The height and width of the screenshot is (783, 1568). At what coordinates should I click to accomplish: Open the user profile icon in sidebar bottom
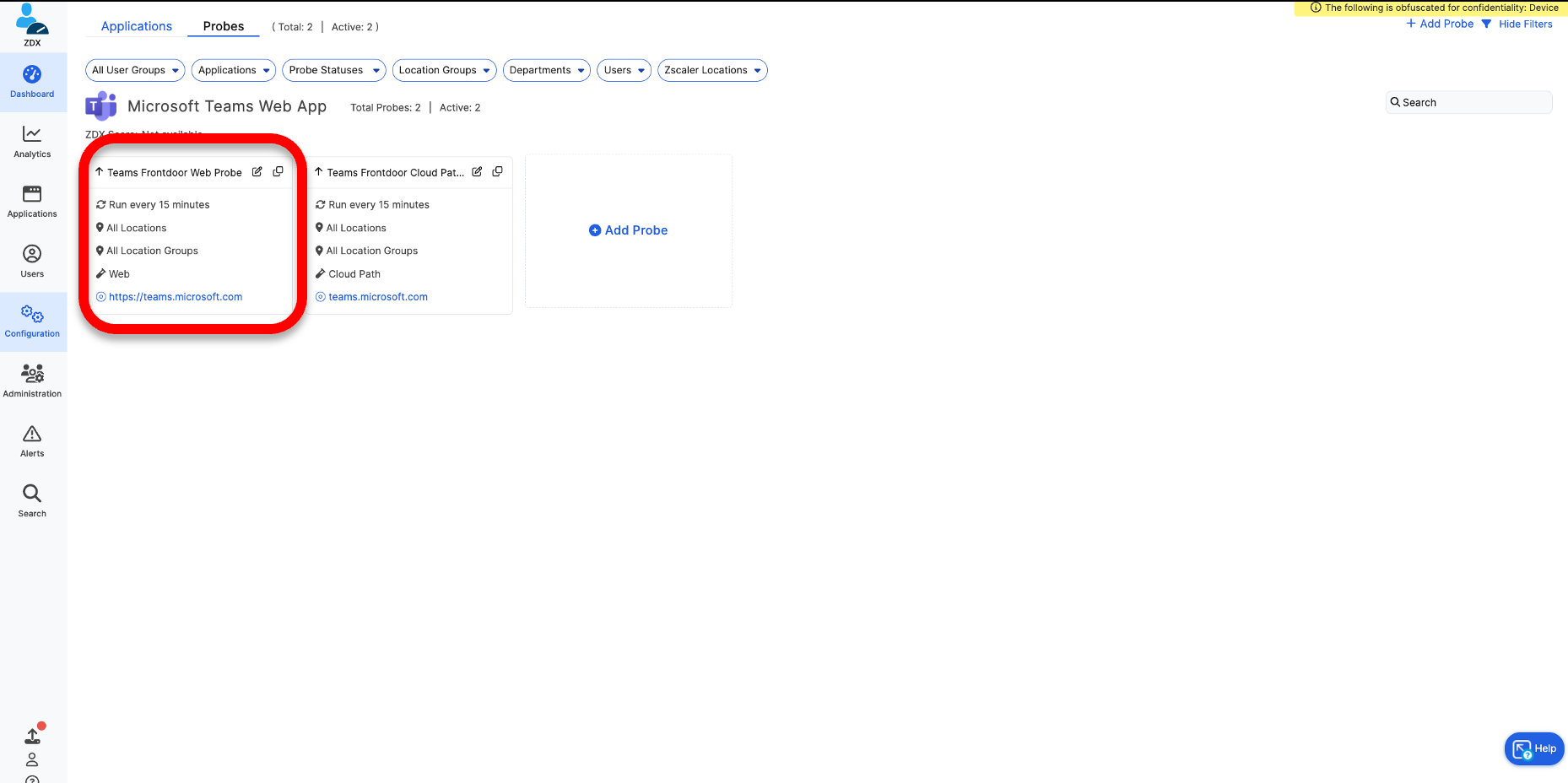click(x=32, y=759)
